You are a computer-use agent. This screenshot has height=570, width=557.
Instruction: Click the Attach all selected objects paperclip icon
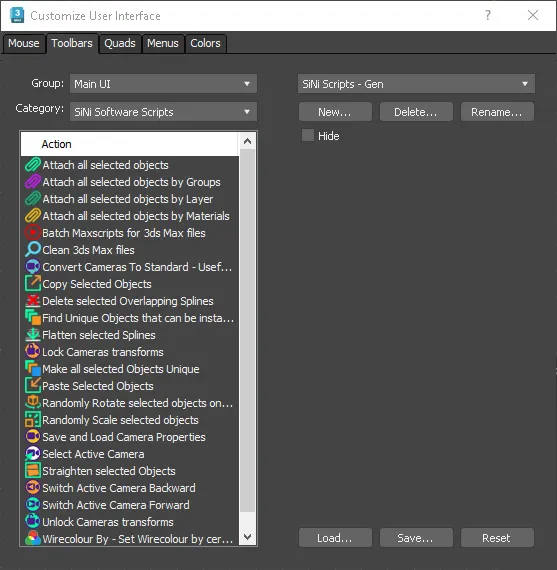pos(33,165)
